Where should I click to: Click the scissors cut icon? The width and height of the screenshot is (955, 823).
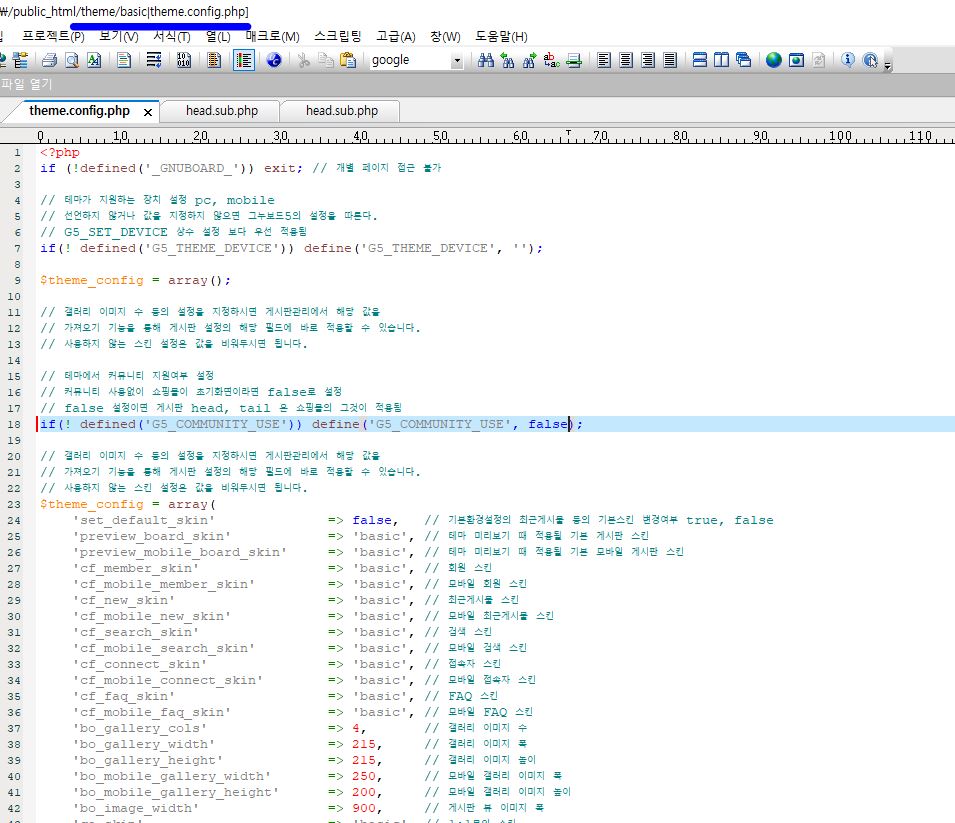click(x=303, y=60)
